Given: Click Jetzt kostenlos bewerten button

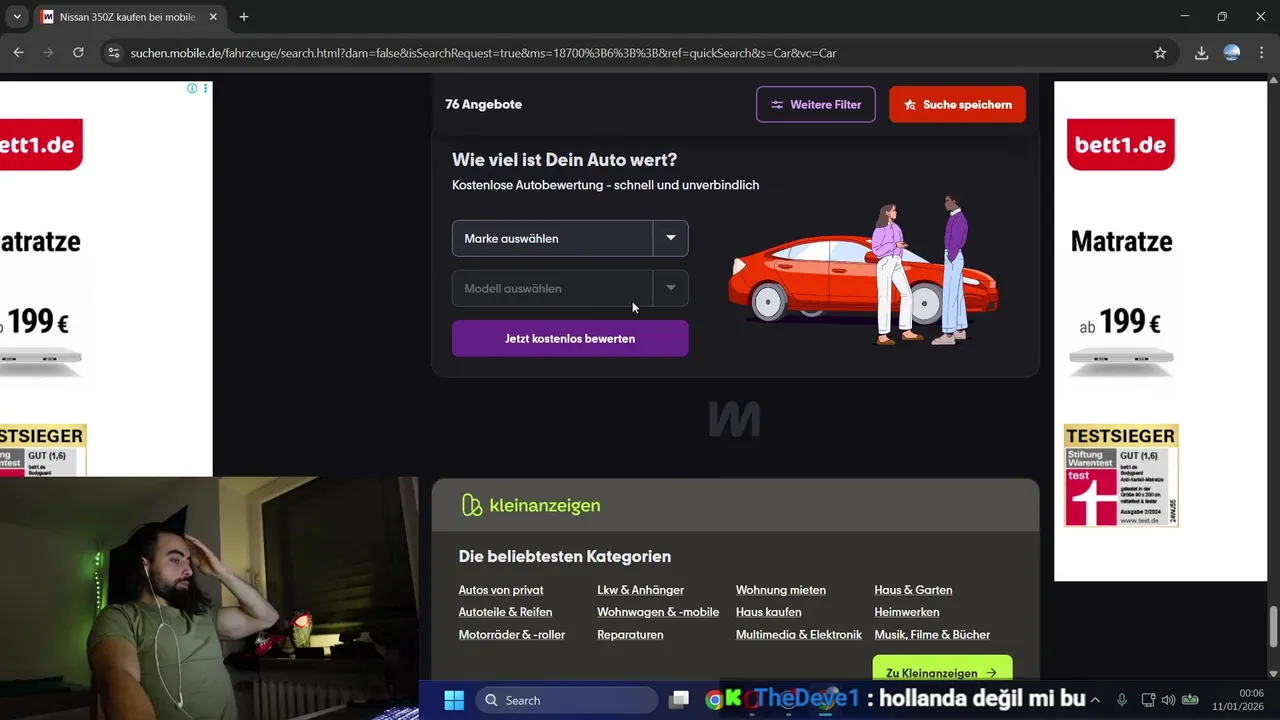Looking at the screenshot, I should (x=570, y=338).
